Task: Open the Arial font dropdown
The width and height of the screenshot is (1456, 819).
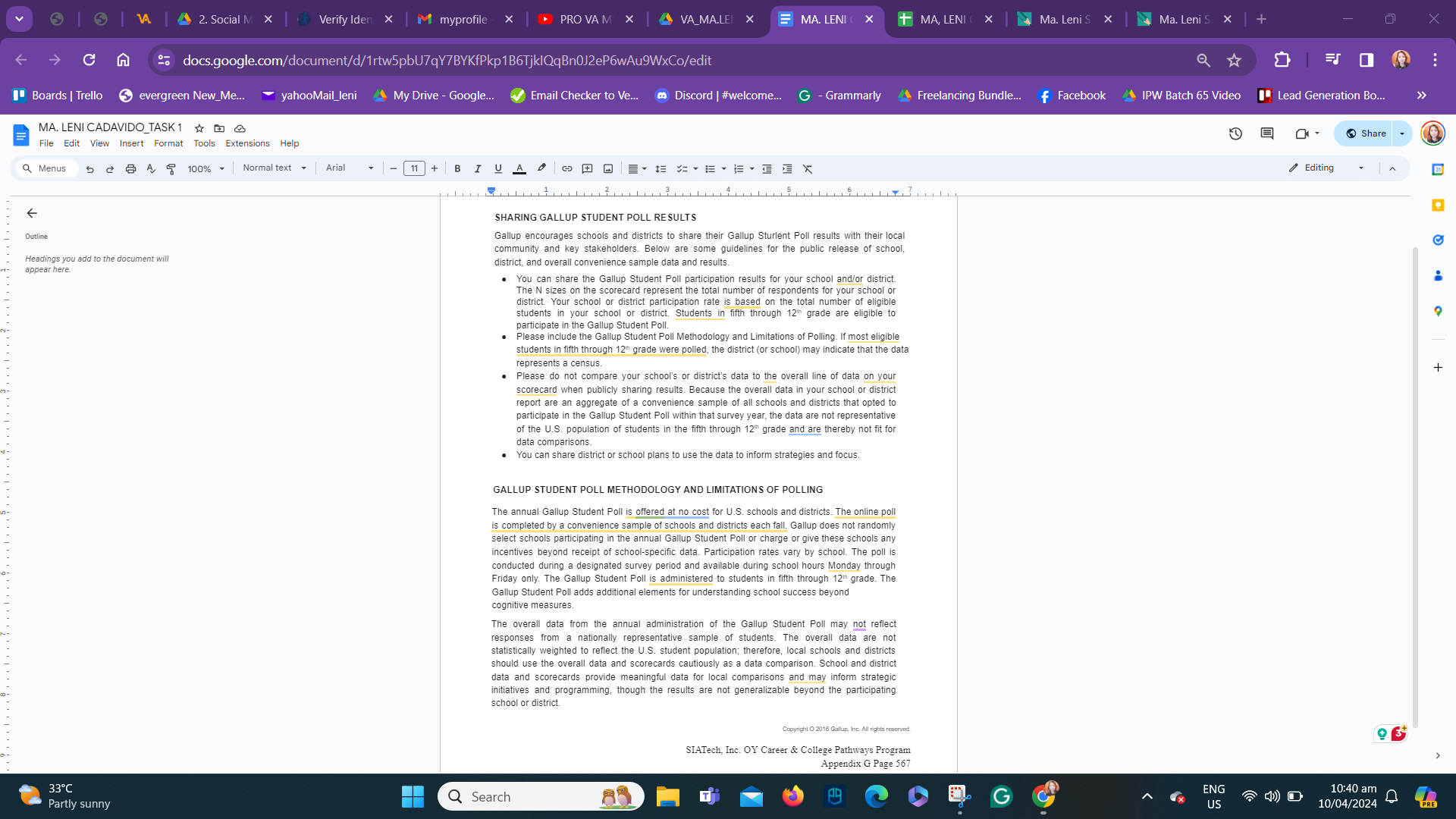Action: (x=350, y=168)
